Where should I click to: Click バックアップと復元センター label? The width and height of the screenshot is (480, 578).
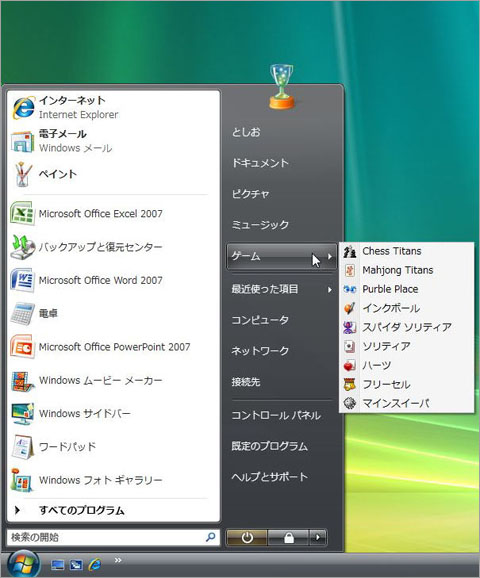[x=101, y=247]
